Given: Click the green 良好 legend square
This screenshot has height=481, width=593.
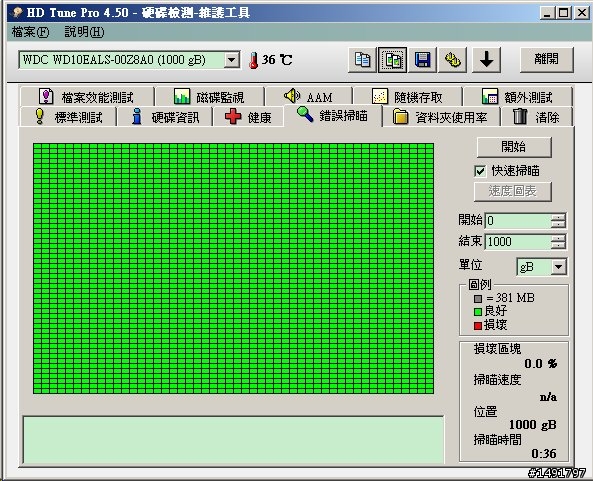Looking at the screenshot, I should (x=478, y=312).
